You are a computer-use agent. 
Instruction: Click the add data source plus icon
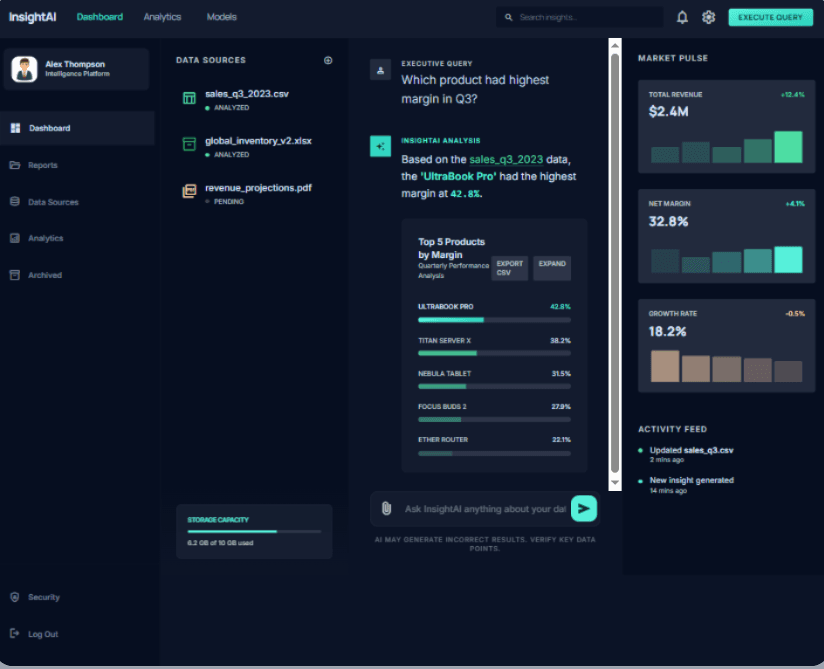(x=328, y=60)
